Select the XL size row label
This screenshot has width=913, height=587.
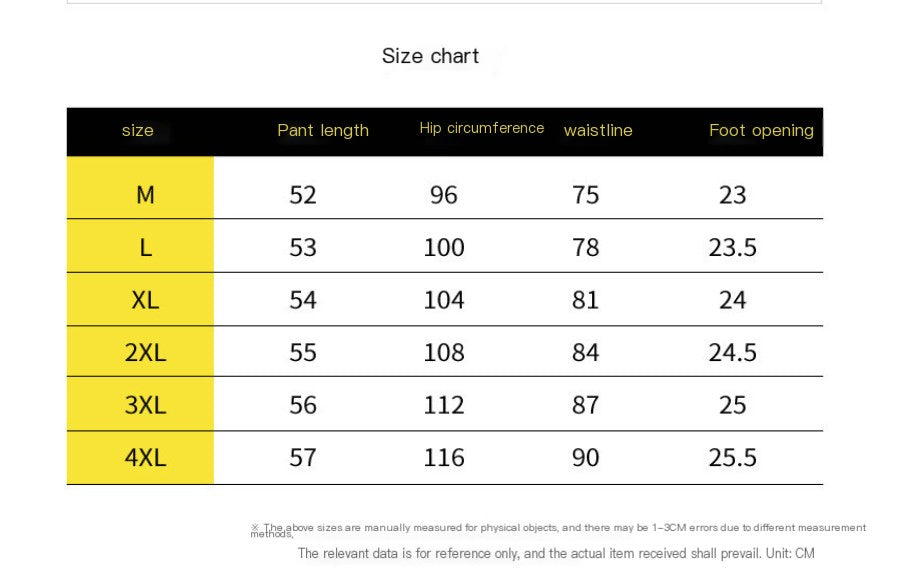[146, 300]
